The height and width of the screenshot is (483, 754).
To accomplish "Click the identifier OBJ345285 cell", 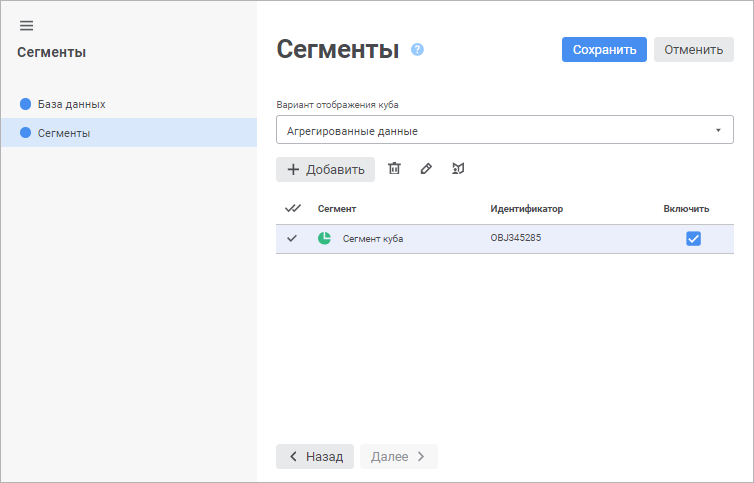I will coord(516,238).
